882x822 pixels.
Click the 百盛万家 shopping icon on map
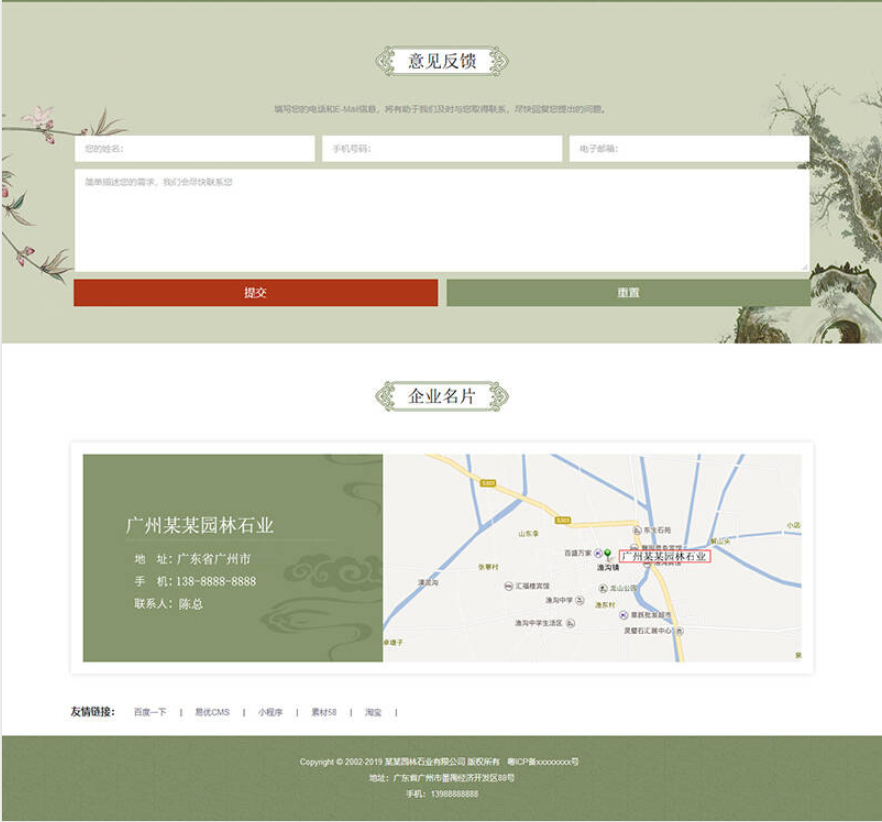coord(598,553)
